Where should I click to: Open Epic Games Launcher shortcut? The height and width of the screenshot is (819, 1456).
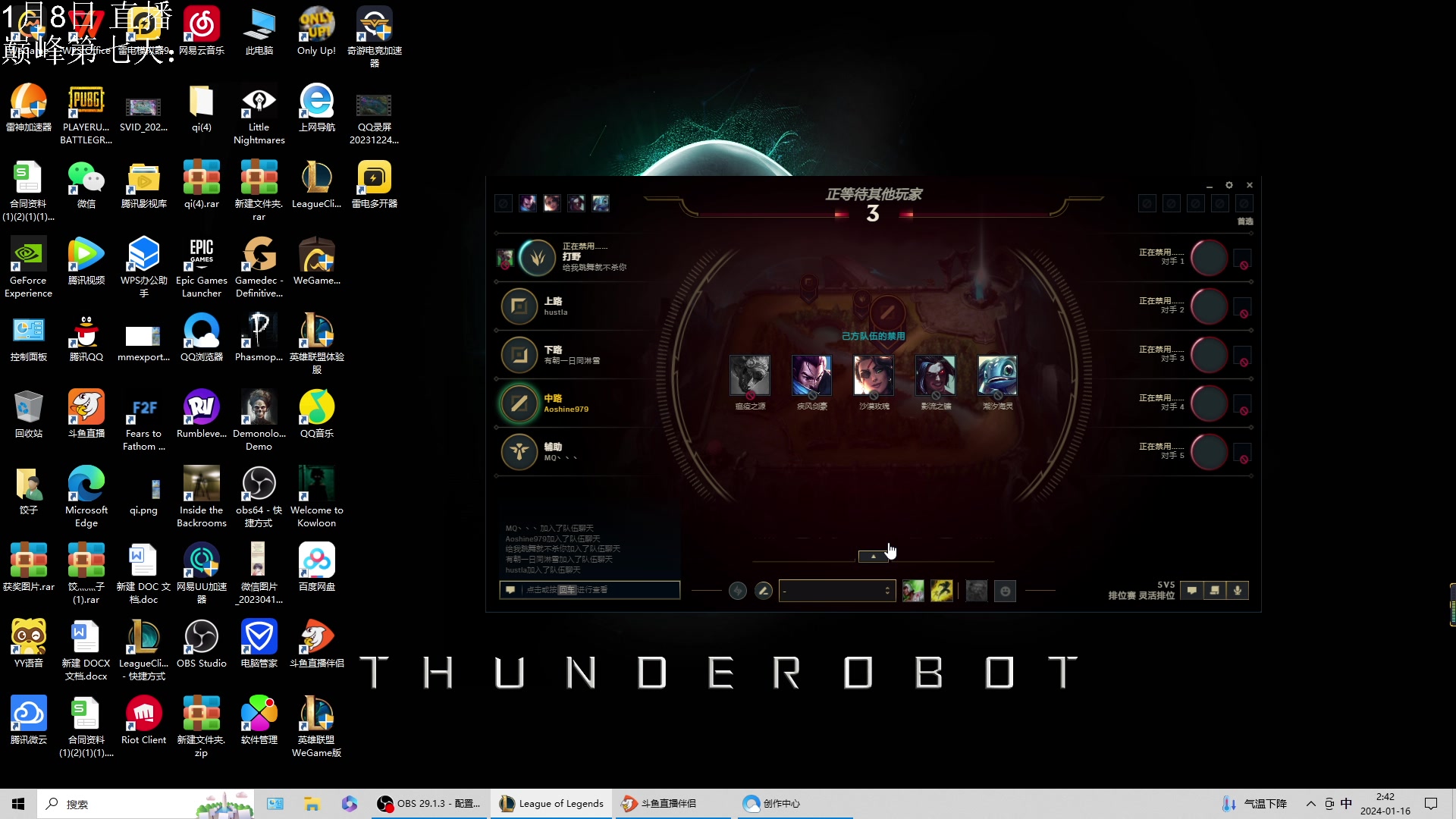point(201,267)
